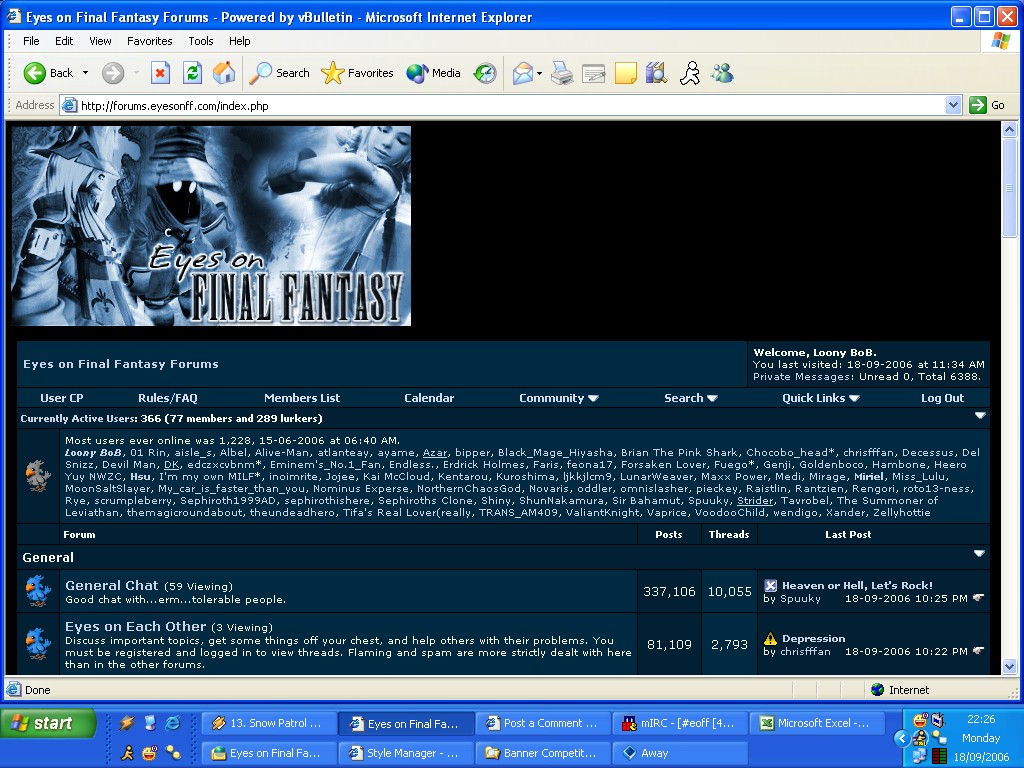Switch to Microsoft Excel taskbar window

click(x=817, y=723)
